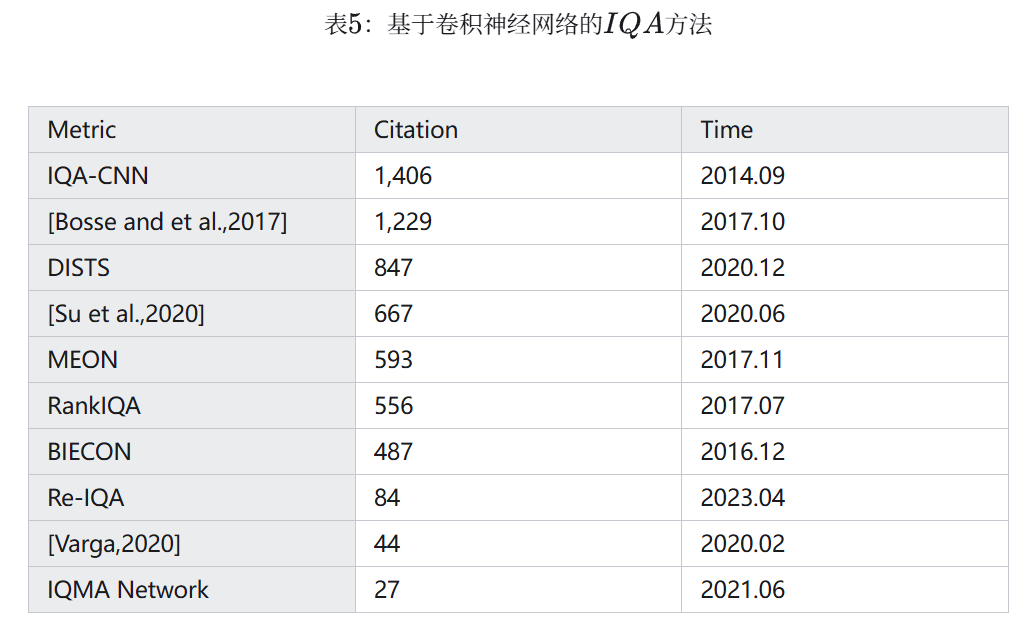Click the [Varga,2020] reference
Viewport: 1028px width, 628px height.
pos(114,544)
